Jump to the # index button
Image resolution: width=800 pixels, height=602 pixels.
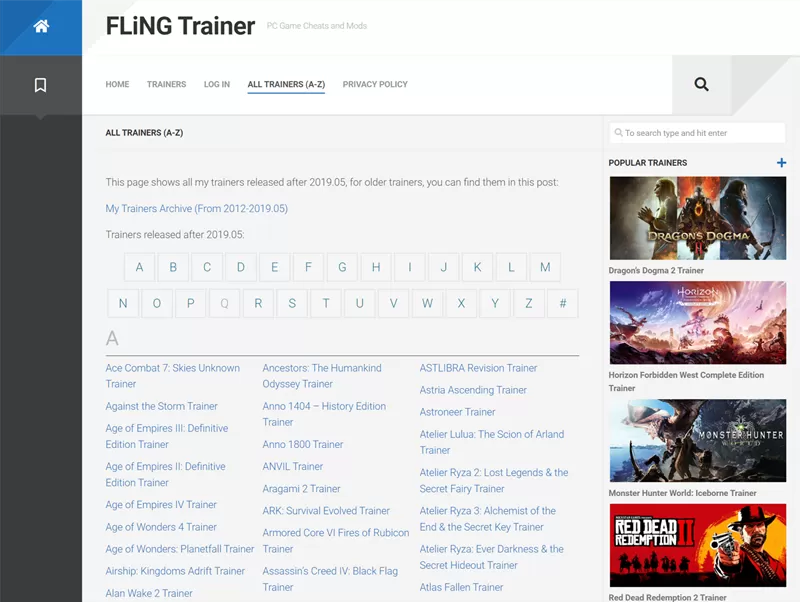[563, 304]
